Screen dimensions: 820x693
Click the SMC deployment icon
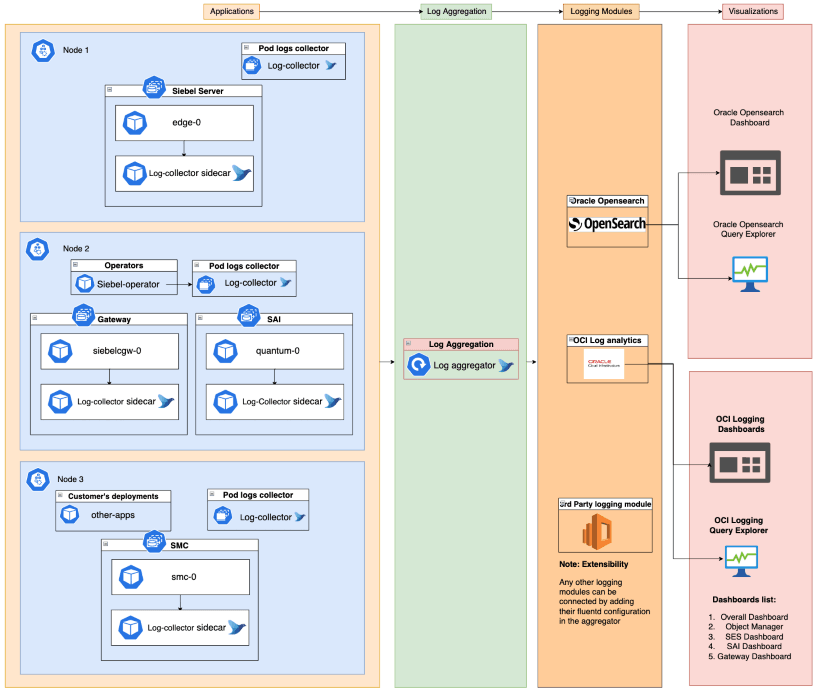(154, 541)
